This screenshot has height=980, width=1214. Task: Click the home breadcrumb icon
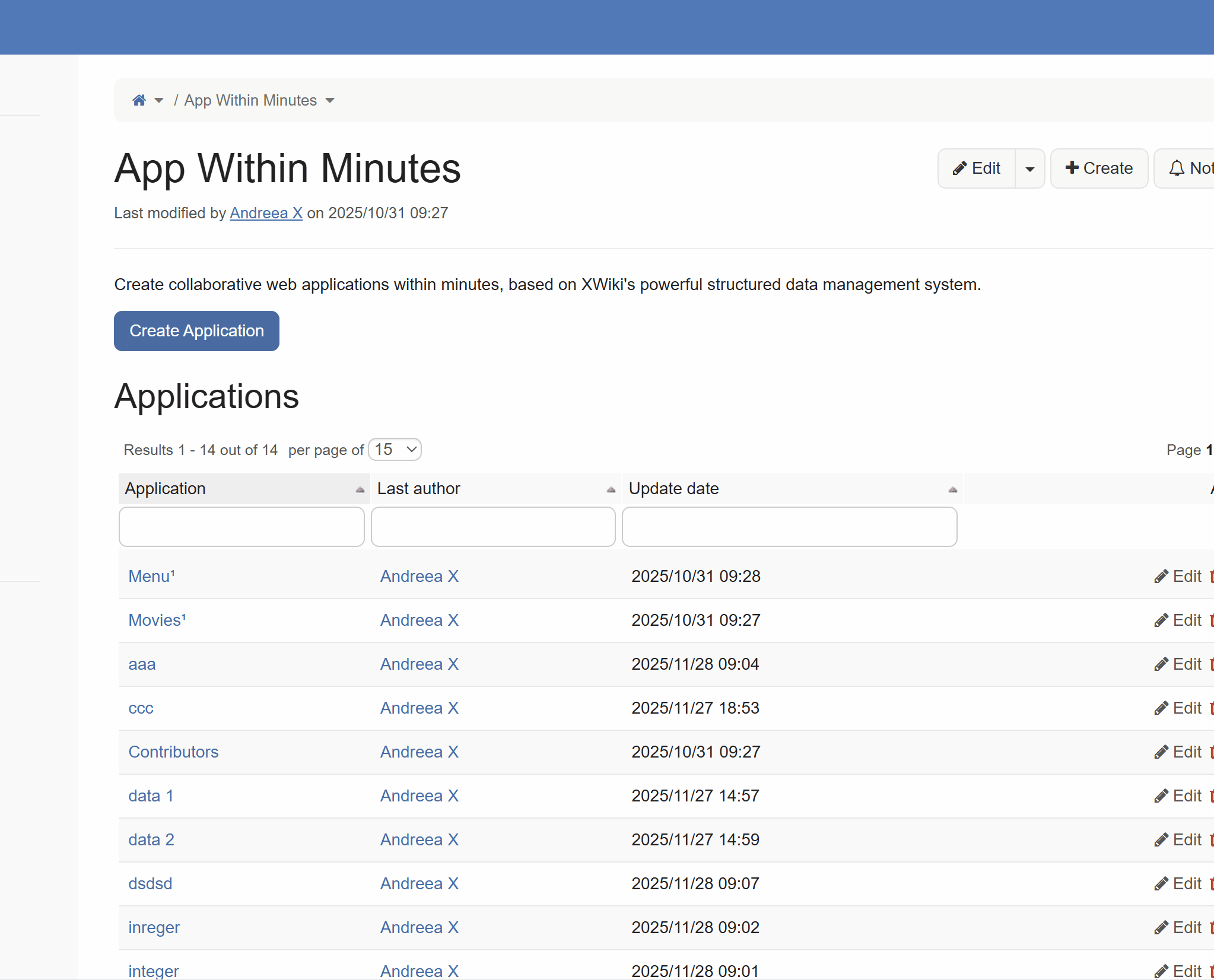tap(139, 100)
